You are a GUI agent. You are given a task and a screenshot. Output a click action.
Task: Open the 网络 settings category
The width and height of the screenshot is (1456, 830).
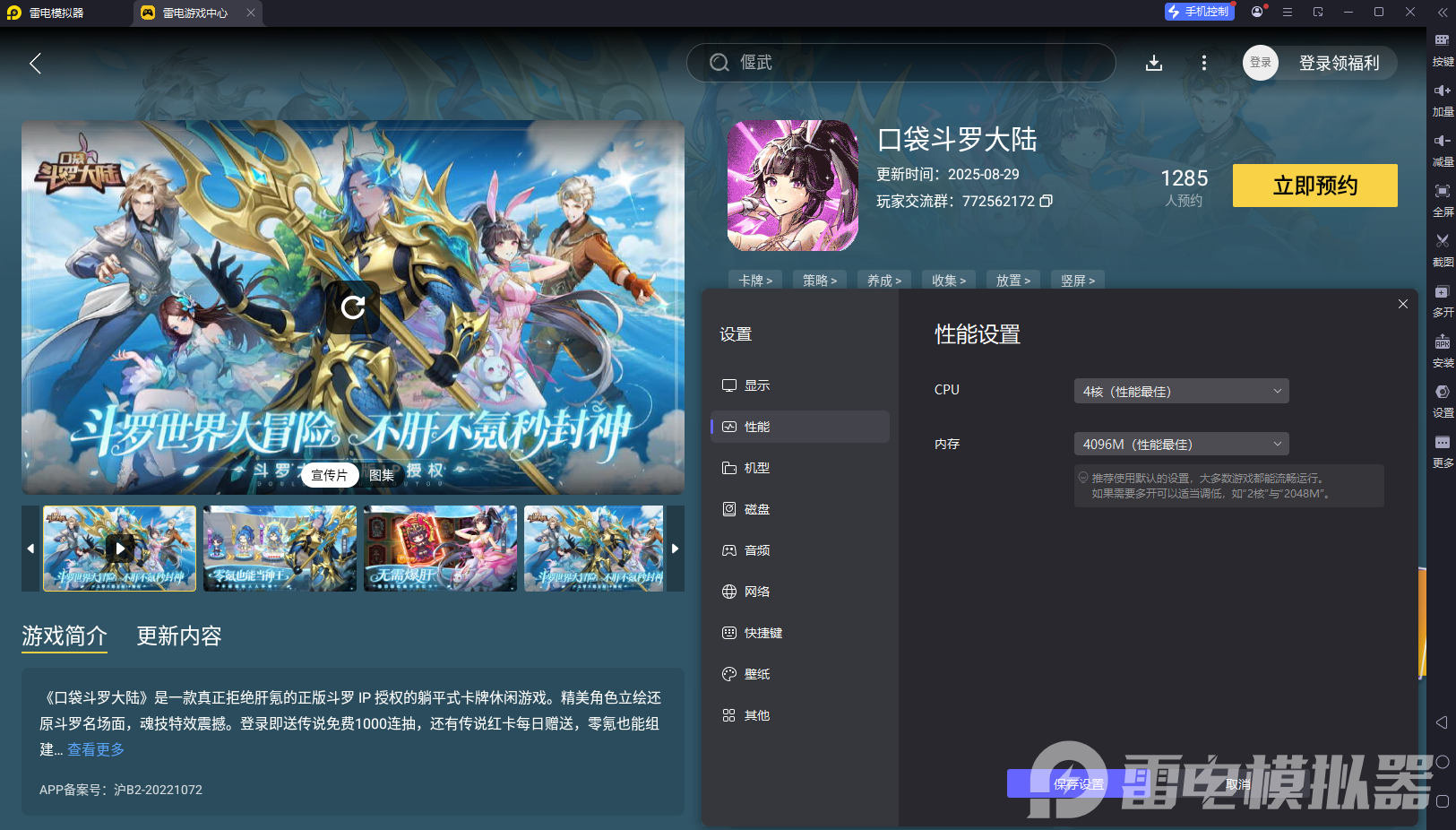(x=800, y=592)
